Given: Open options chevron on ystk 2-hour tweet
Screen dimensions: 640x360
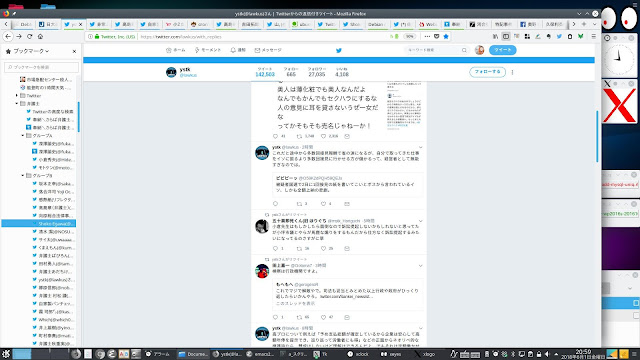Looking at the screenshot, I should tap(420, 147).
